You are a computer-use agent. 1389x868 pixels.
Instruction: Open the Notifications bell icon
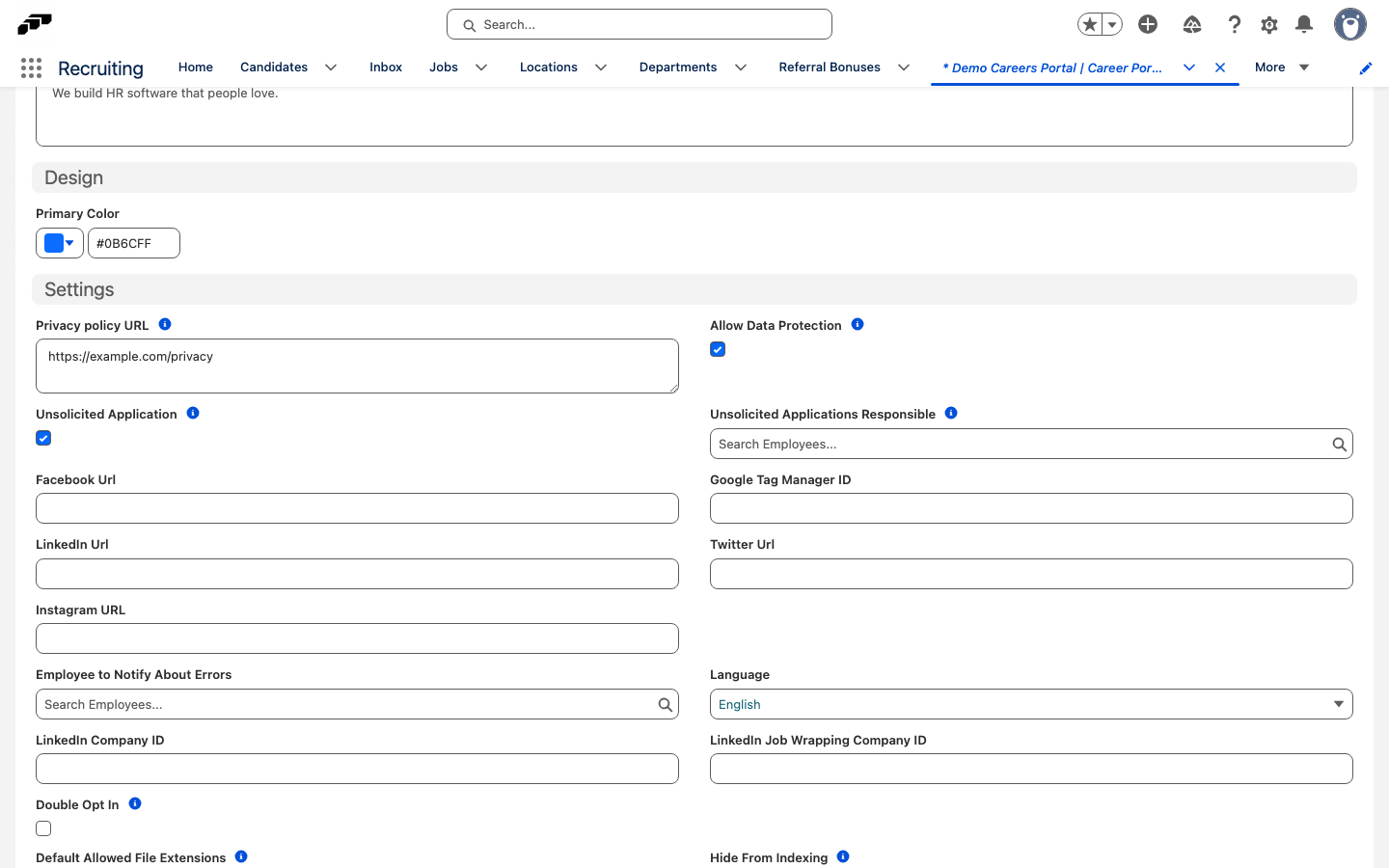1304,24
